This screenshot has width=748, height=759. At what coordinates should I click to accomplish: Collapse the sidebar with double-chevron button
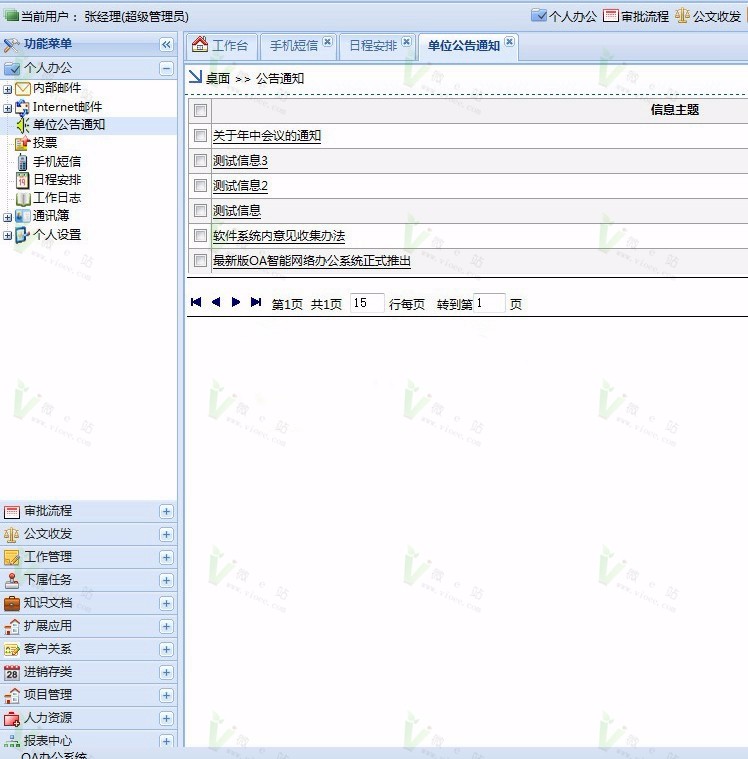click(166, 45)
